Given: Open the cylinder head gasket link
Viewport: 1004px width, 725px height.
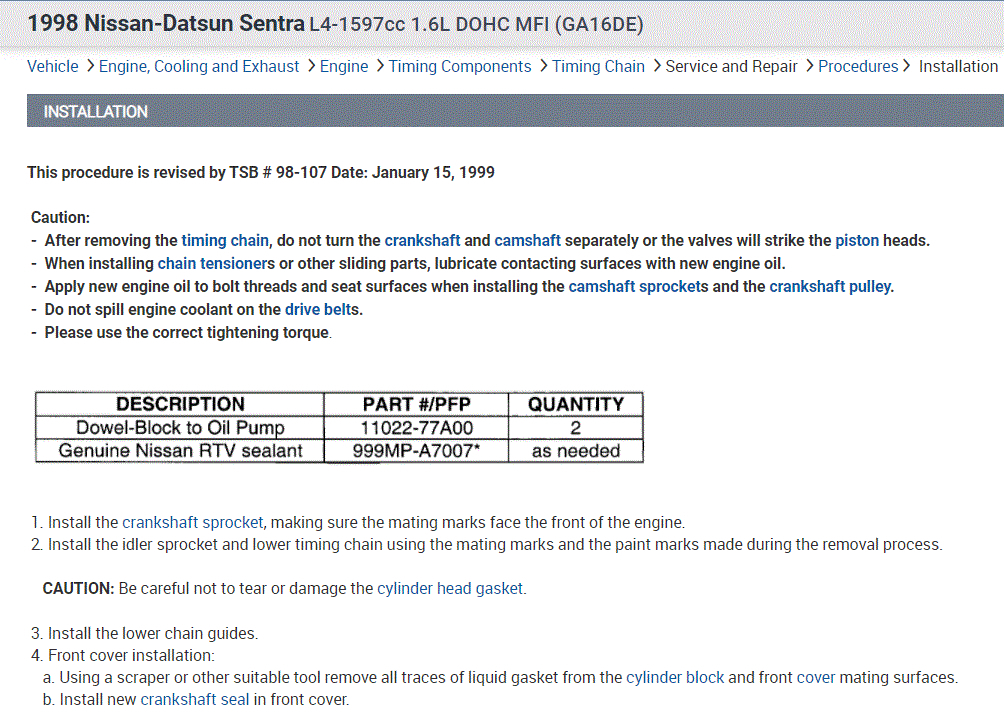Looking at the screenshot, I should (450, 589).
